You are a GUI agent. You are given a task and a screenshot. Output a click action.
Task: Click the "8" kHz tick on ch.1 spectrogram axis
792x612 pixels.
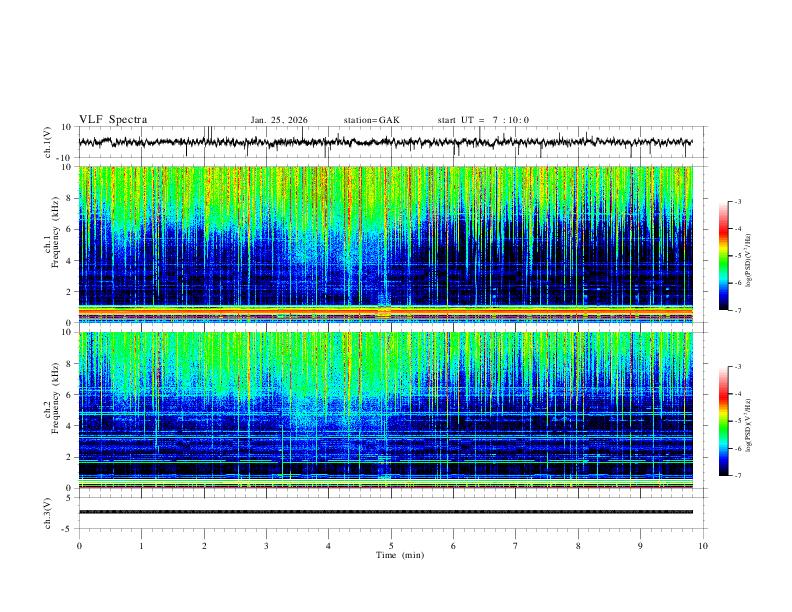point(70,198)
